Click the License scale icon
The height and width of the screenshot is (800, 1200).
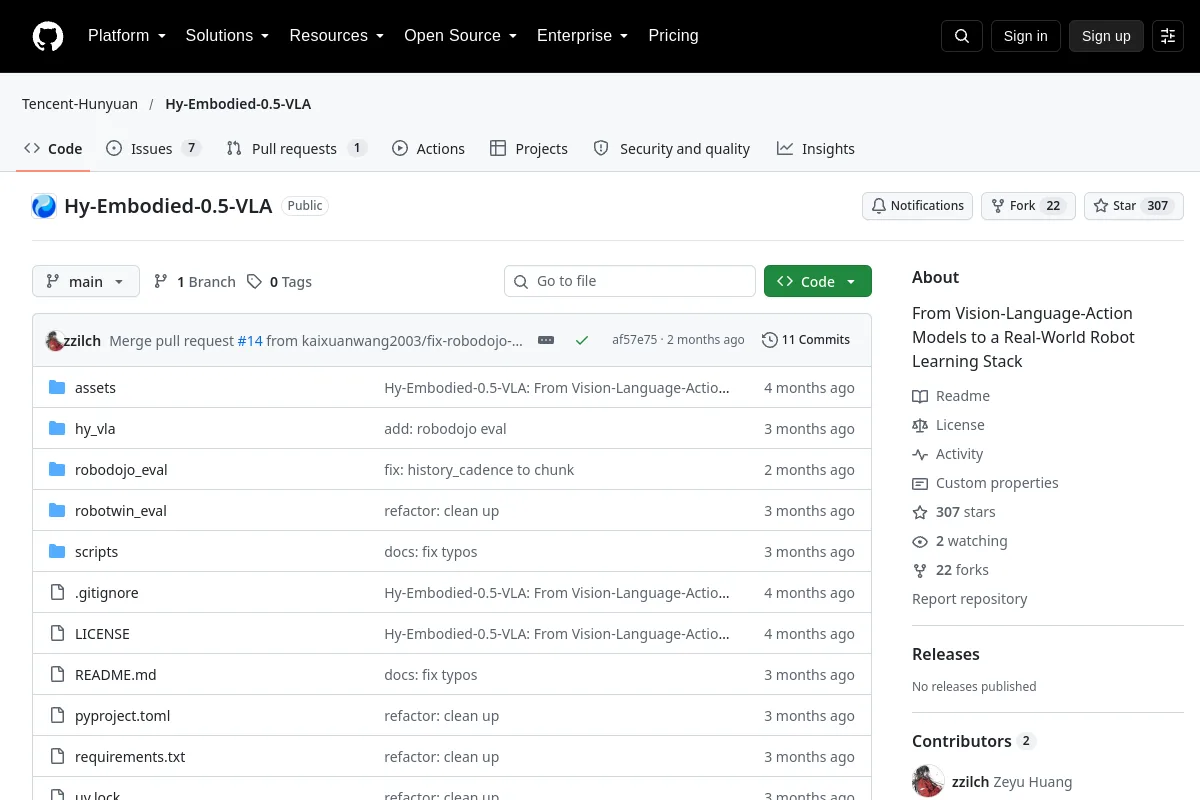[920, 425]
